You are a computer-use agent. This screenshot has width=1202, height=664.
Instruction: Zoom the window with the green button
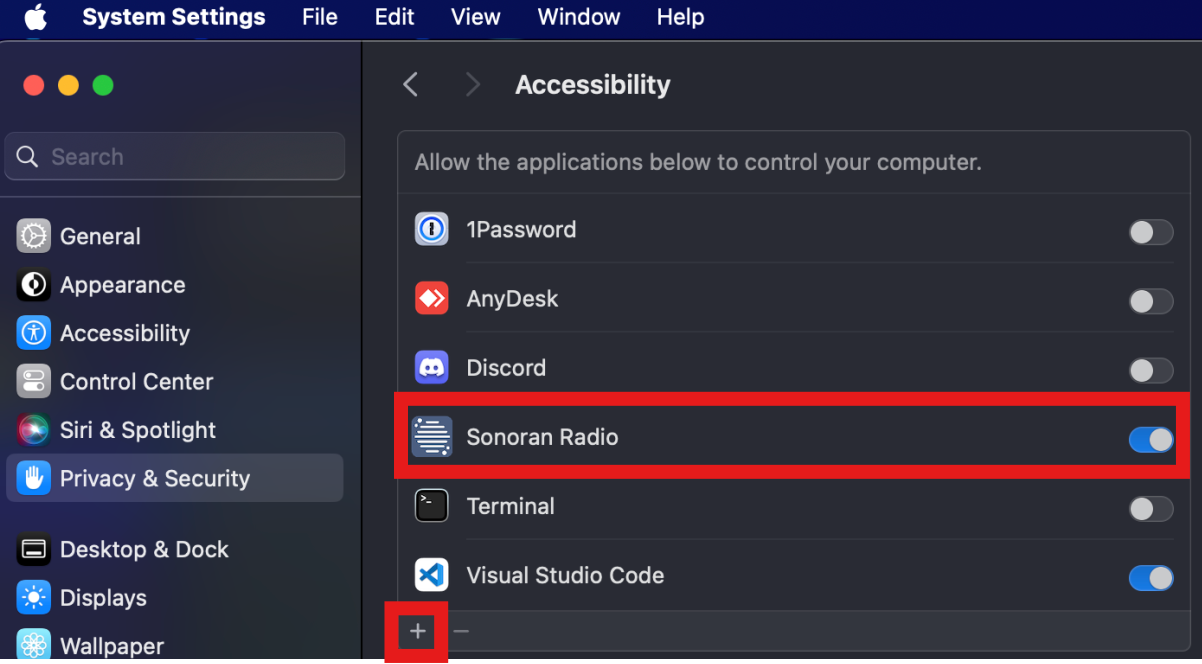tap(103, 86)
